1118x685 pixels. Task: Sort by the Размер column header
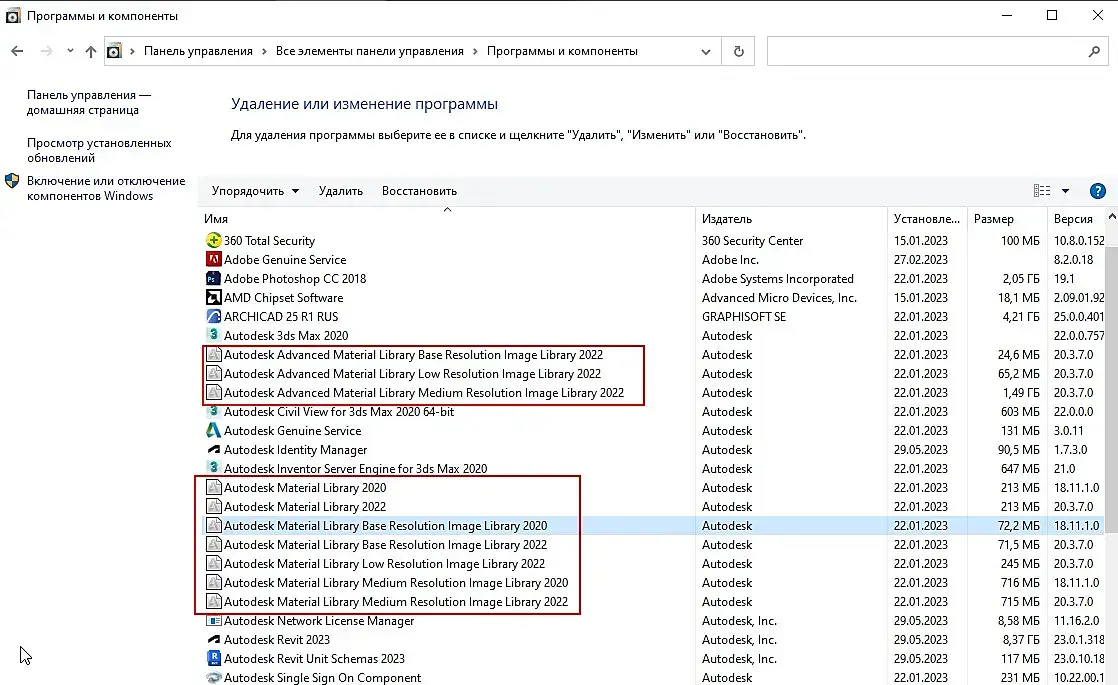[1007, 219]
